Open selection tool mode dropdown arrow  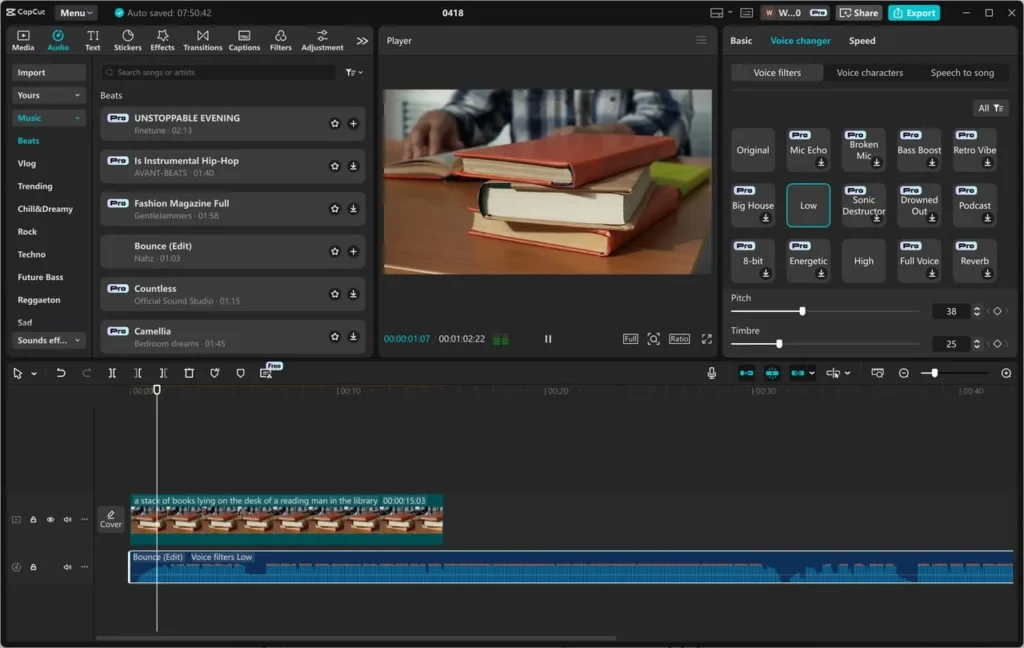[x=34, y=374]
